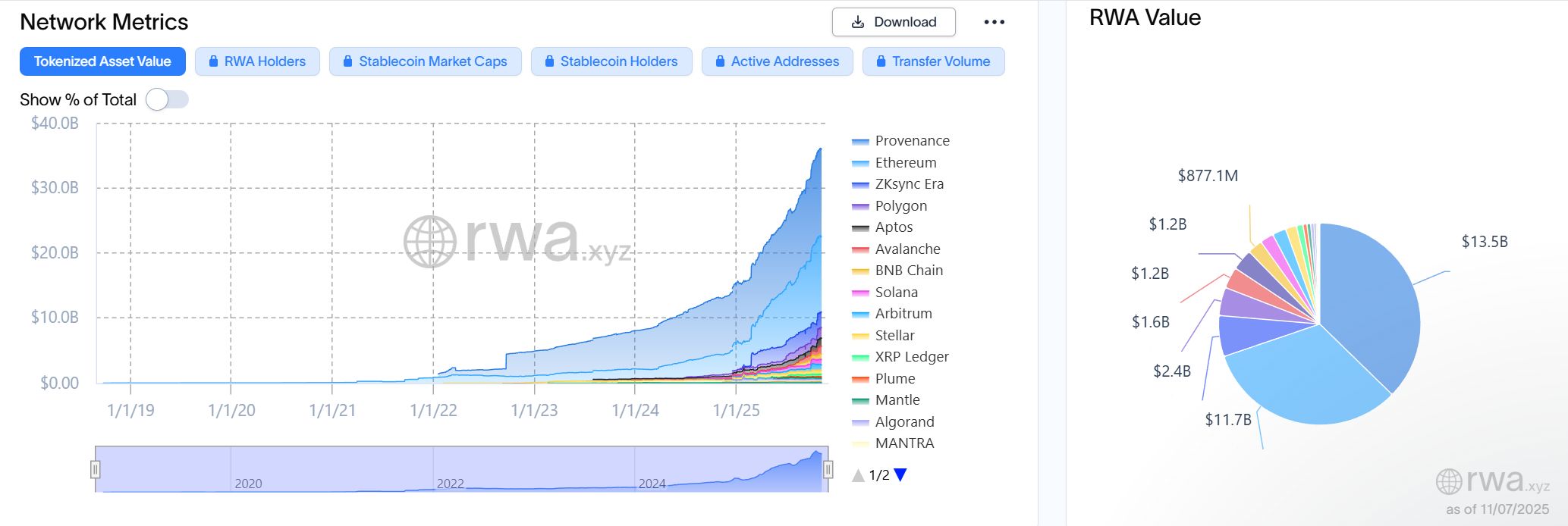Switch to the RWA Holders tab
Image resolution: width=1568 pixels, height=526 pixels.
pyautogui.click(x=257, y=61)
